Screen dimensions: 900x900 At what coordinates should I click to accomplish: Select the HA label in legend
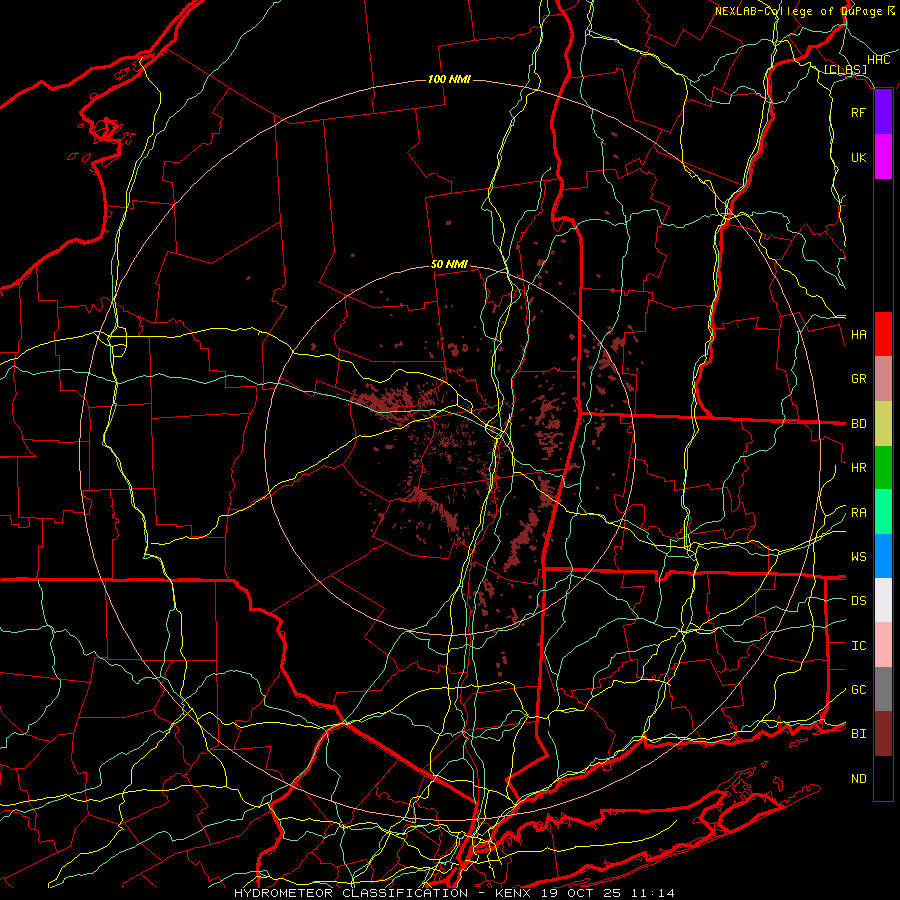coord(859,335)
